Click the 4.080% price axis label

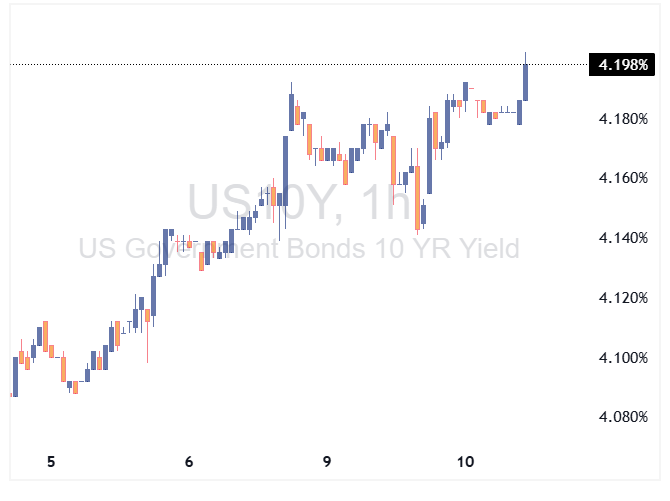point(623,417)
